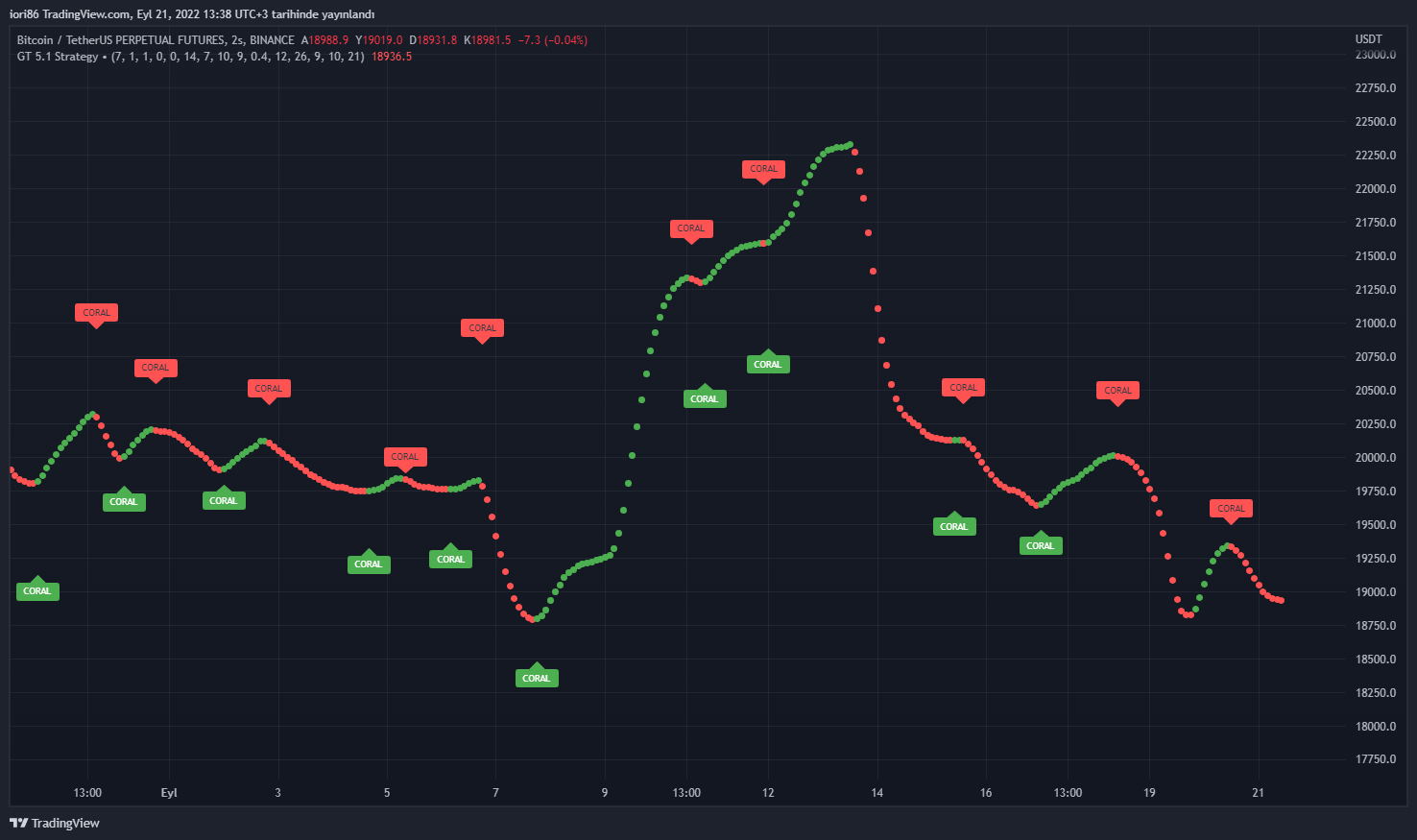The image size is (1417, 840).
Task: Click the 21000.0 price axis label
Action: 1376,324
